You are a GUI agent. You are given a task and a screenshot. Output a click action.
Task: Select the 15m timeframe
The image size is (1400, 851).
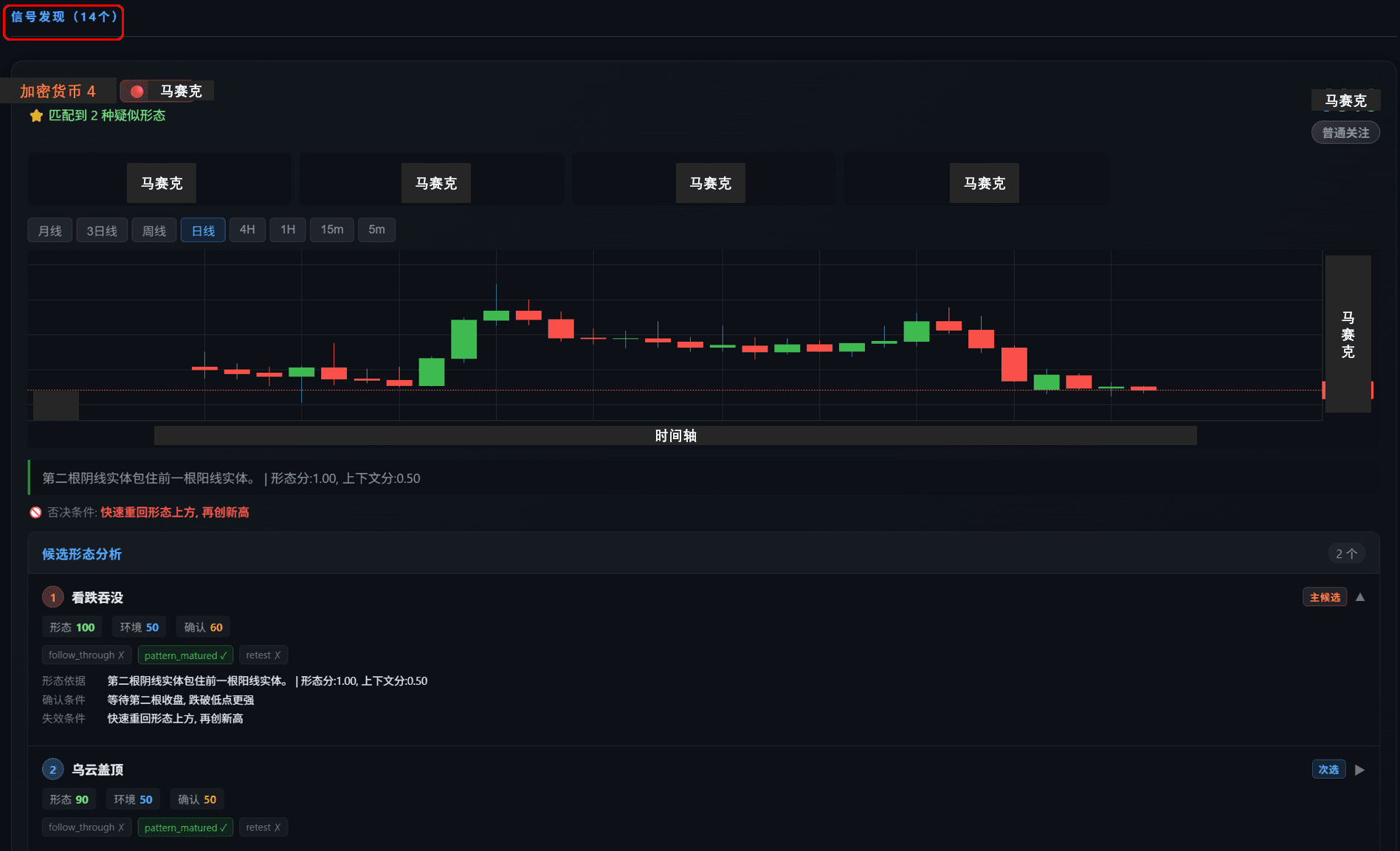click(331, 230)
